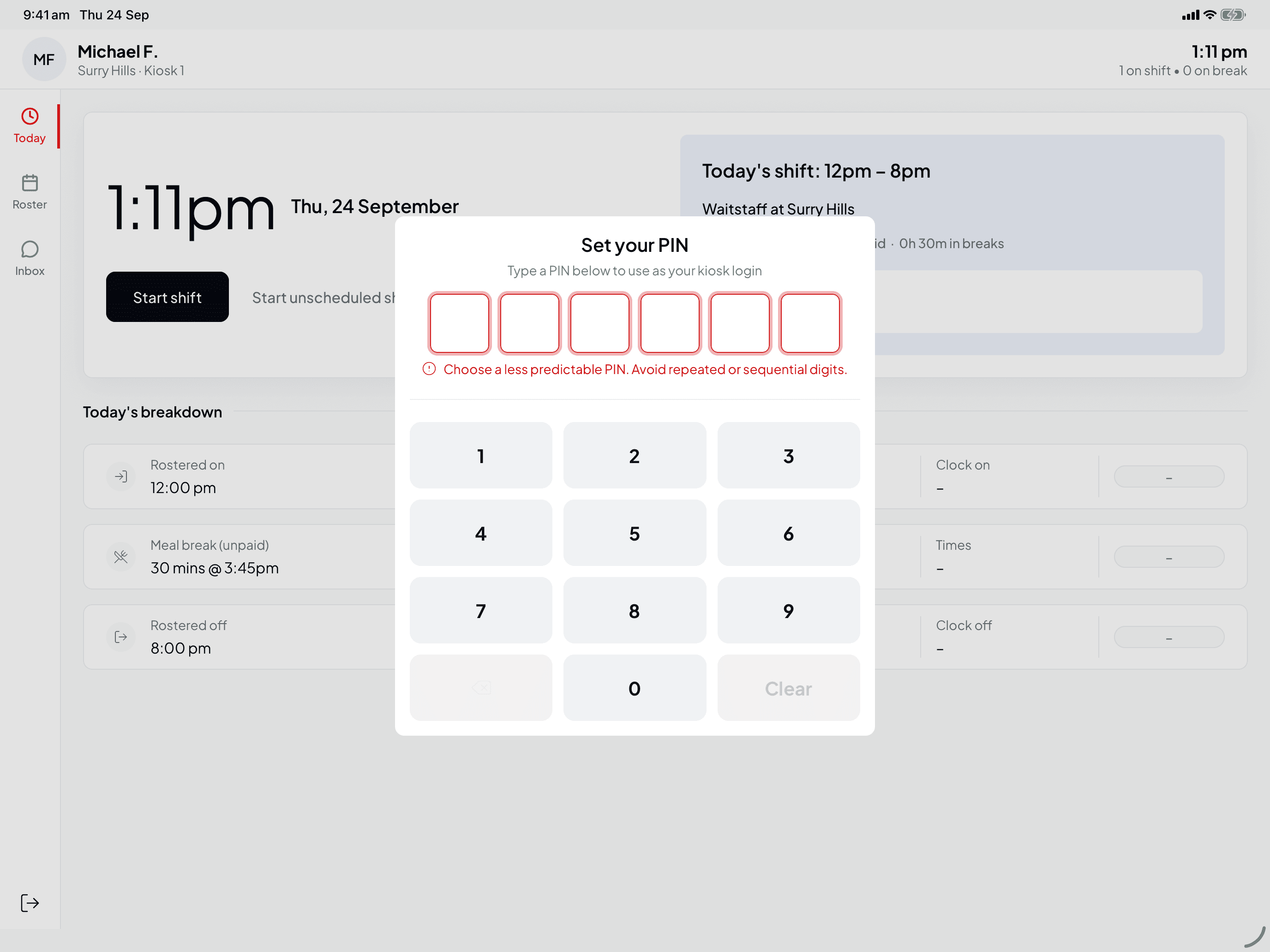Select the first PIN digit box
The image size is (1270, 952).
(459, 323)
